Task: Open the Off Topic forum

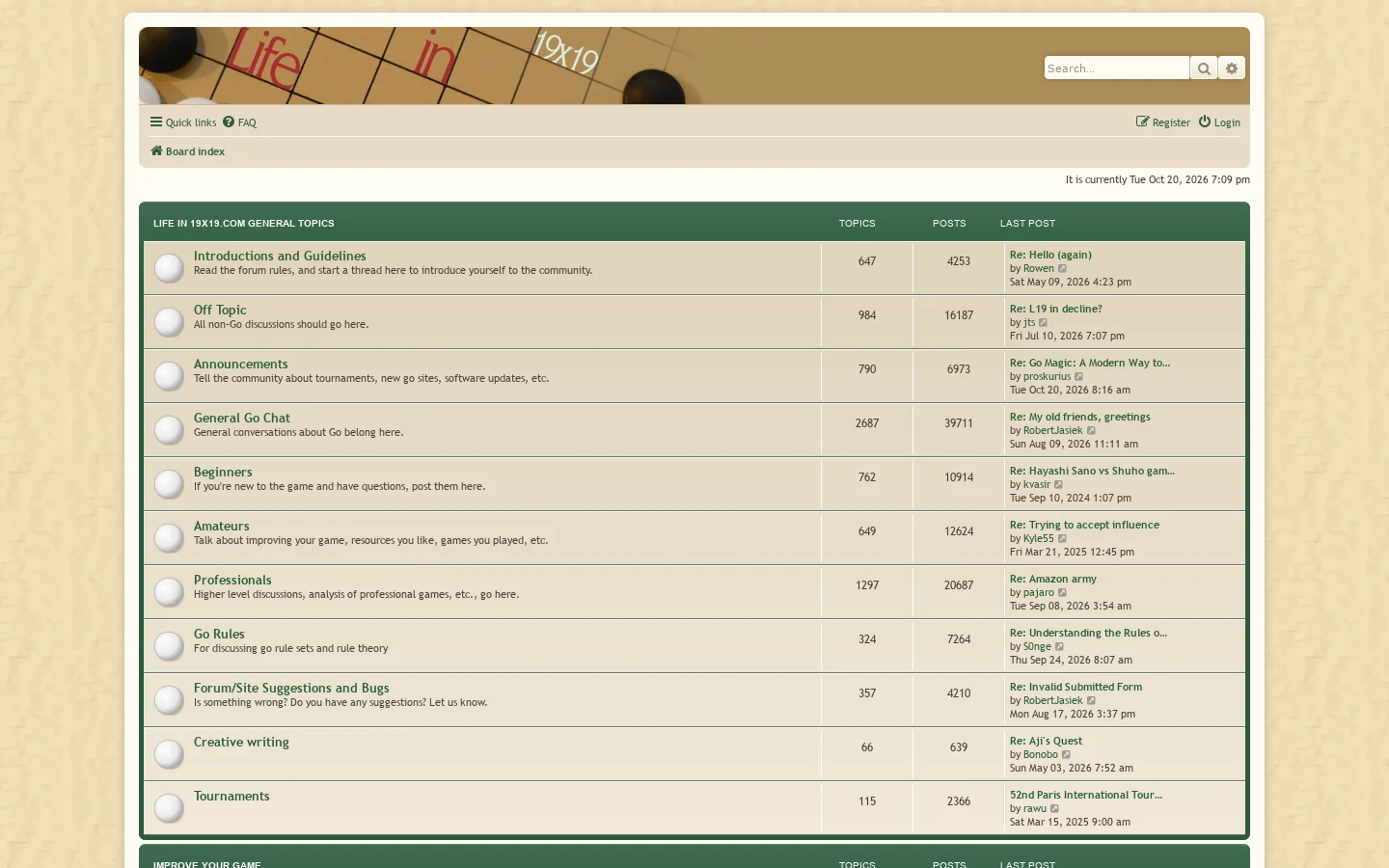Action: tap(220, 310)
